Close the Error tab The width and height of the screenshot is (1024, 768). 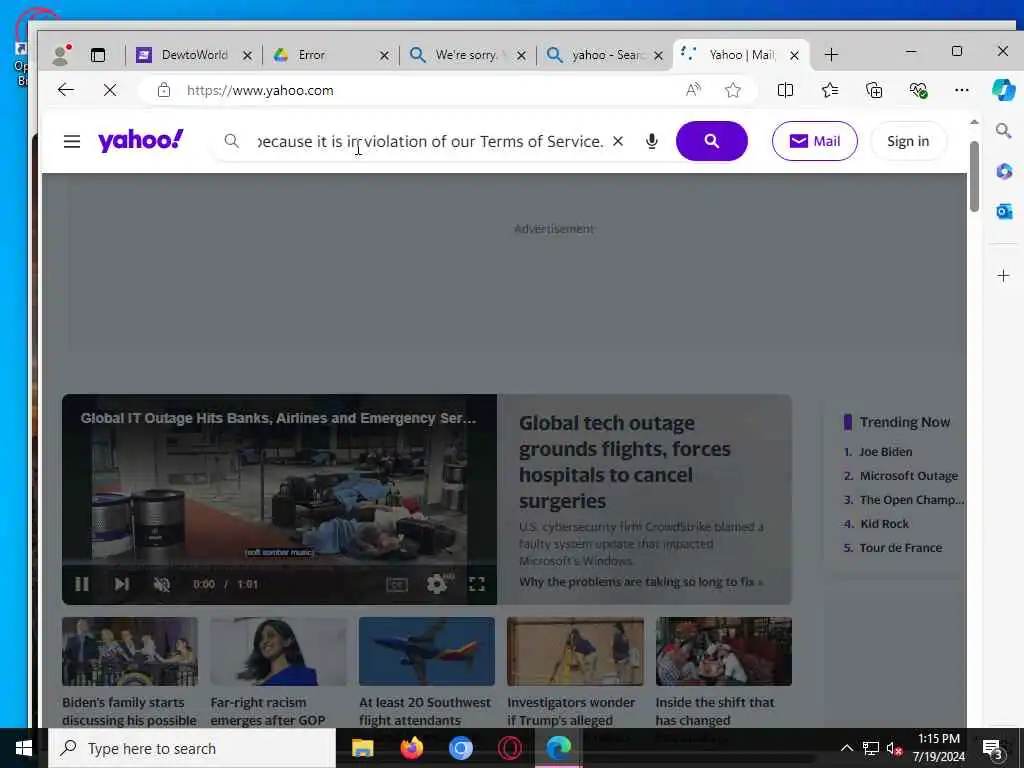pyautogui.click(x=385, y=56)
